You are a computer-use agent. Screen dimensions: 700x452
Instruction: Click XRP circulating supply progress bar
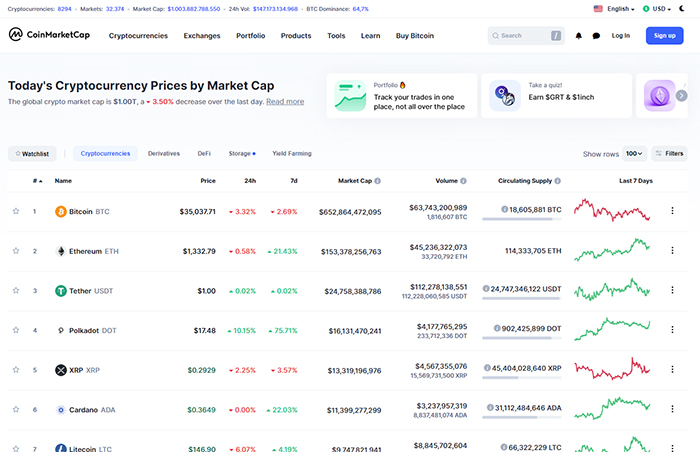(521, 377)
